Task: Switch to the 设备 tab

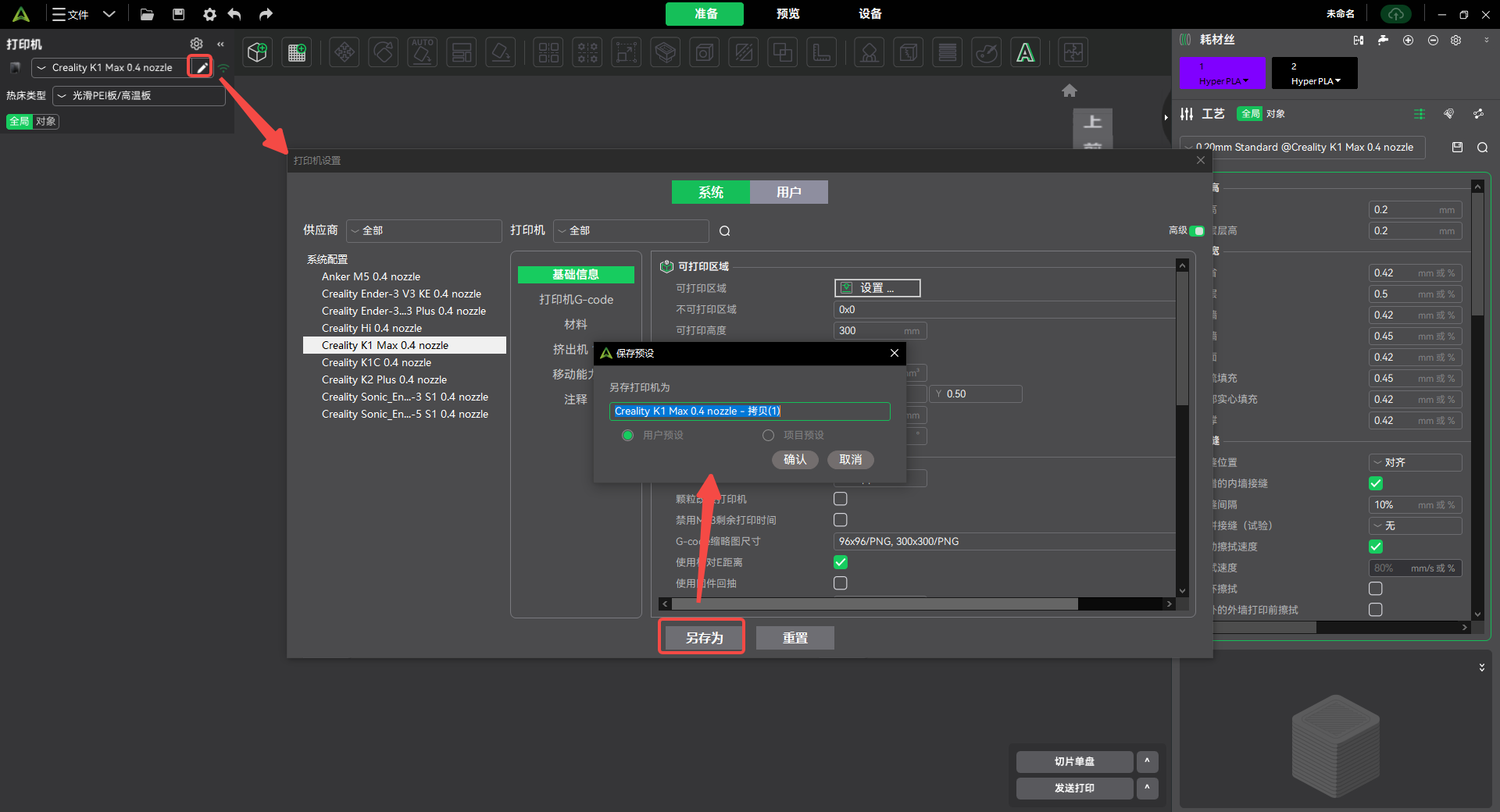Action: (x=870, y=13)
